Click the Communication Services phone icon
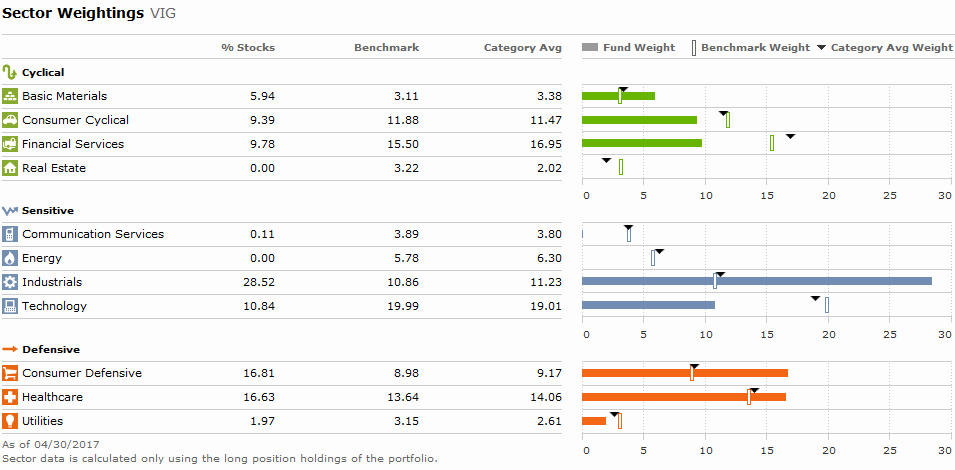The image size is (955, 470). point(10,234)
